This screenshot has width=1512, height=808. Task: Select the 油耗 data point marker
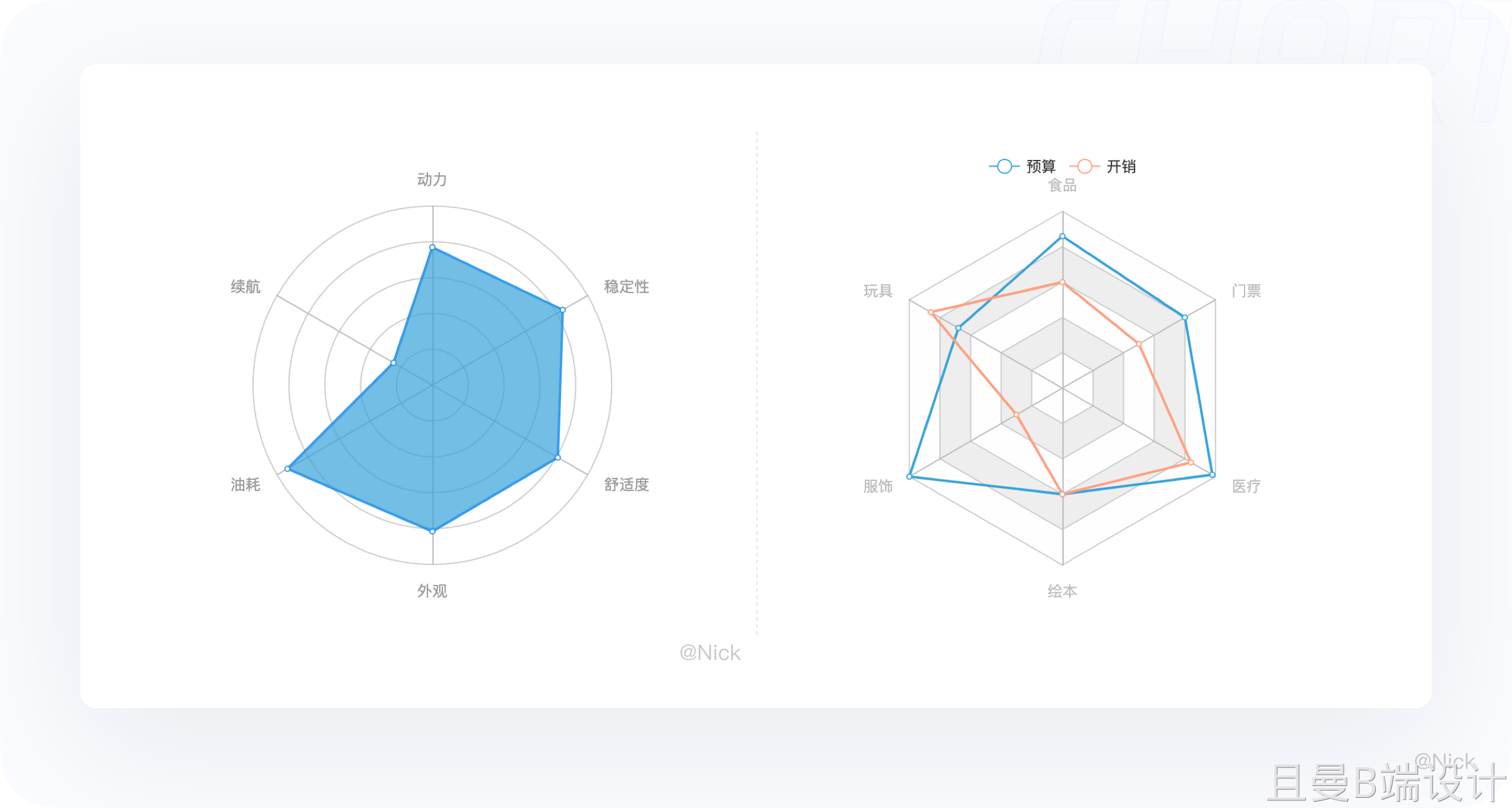(287, 469)
